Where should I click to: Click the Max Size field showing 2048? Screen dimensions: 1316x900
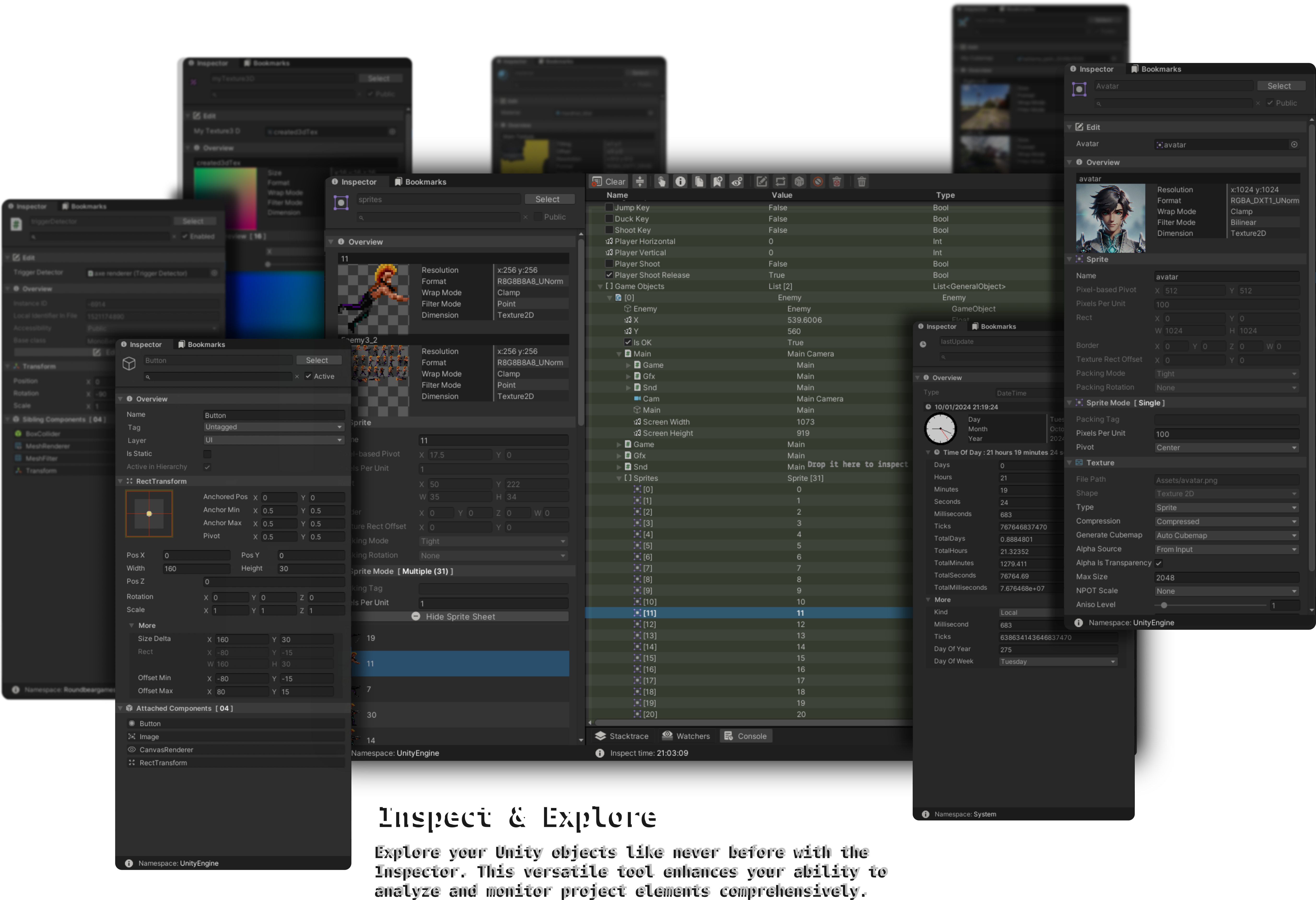(x=1227, y=577)
